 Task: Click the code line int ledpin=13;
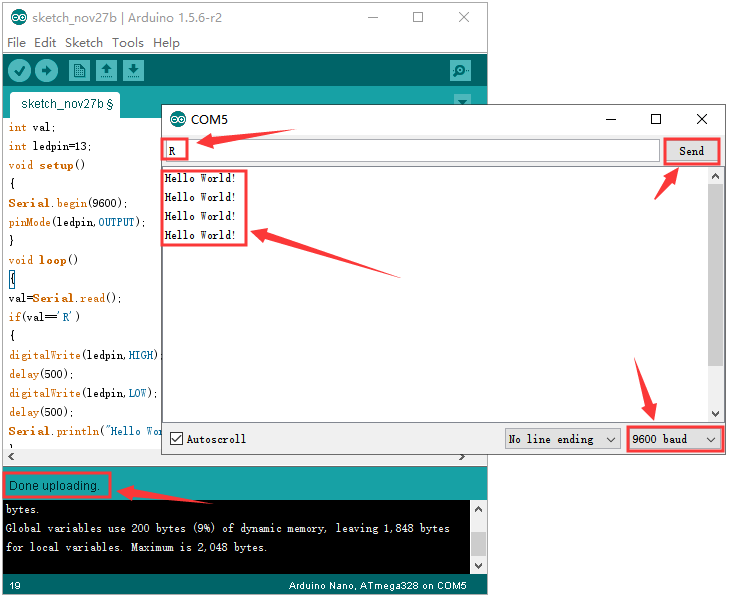point(50,147)
